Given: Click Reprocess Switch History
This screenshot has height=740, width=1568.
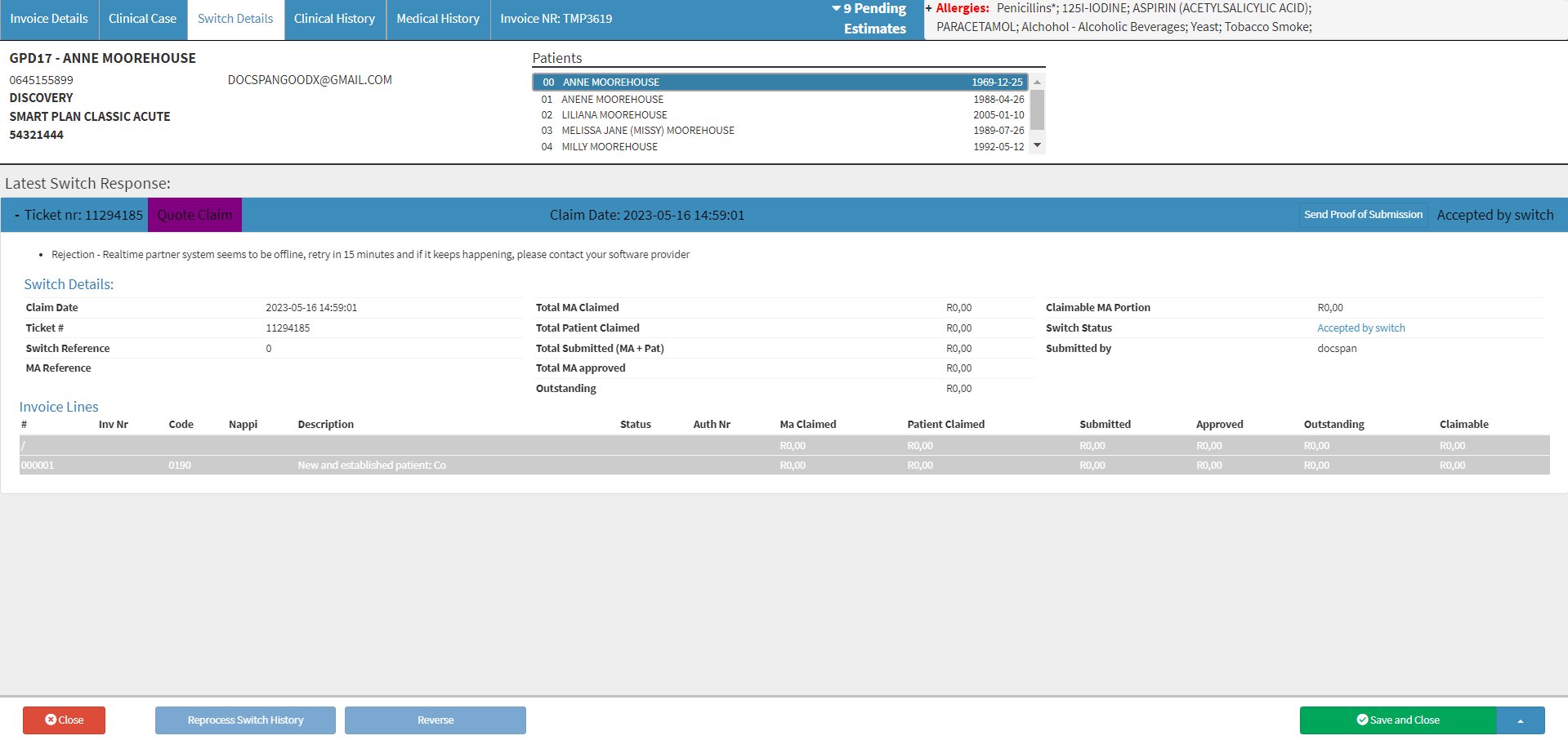Looking at the screenshot, I should pos(245,720).
